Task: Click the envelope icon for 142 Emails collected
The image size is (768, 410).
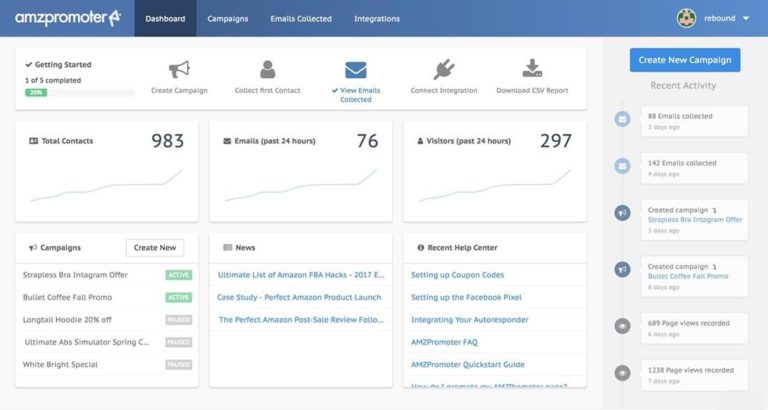Action: pos(623,166)
